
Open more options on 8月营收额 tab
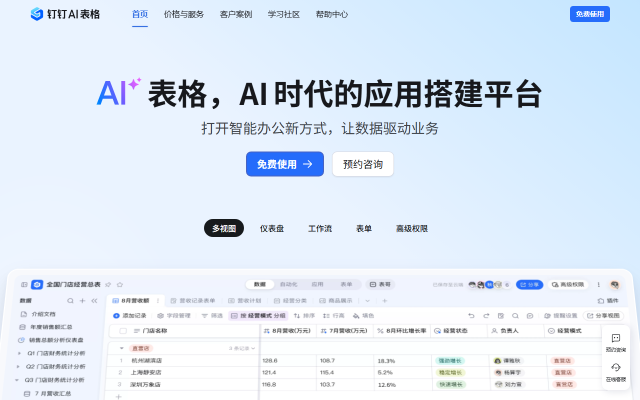158,301
